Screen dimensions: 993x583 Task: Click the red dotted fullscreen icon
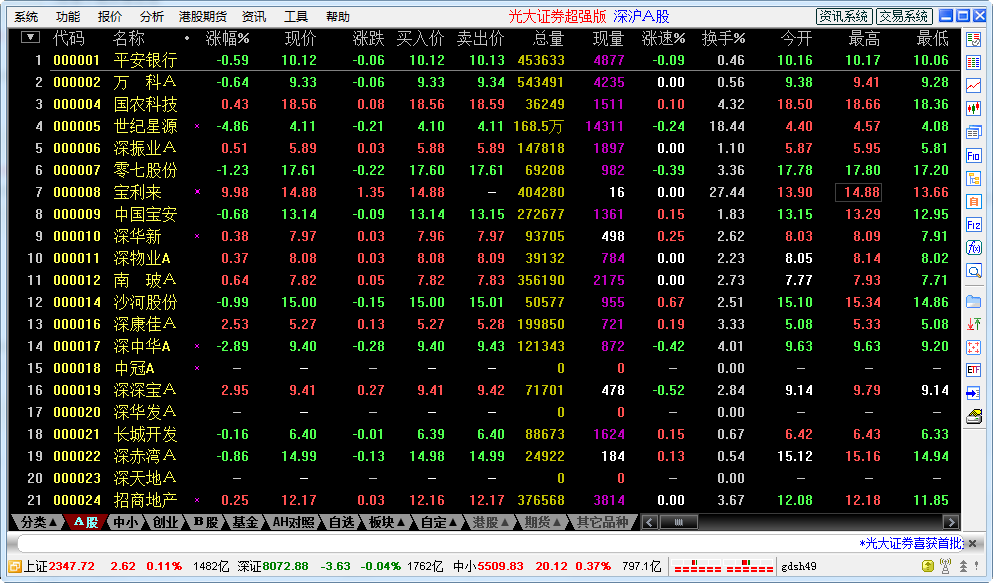(973, 347)
